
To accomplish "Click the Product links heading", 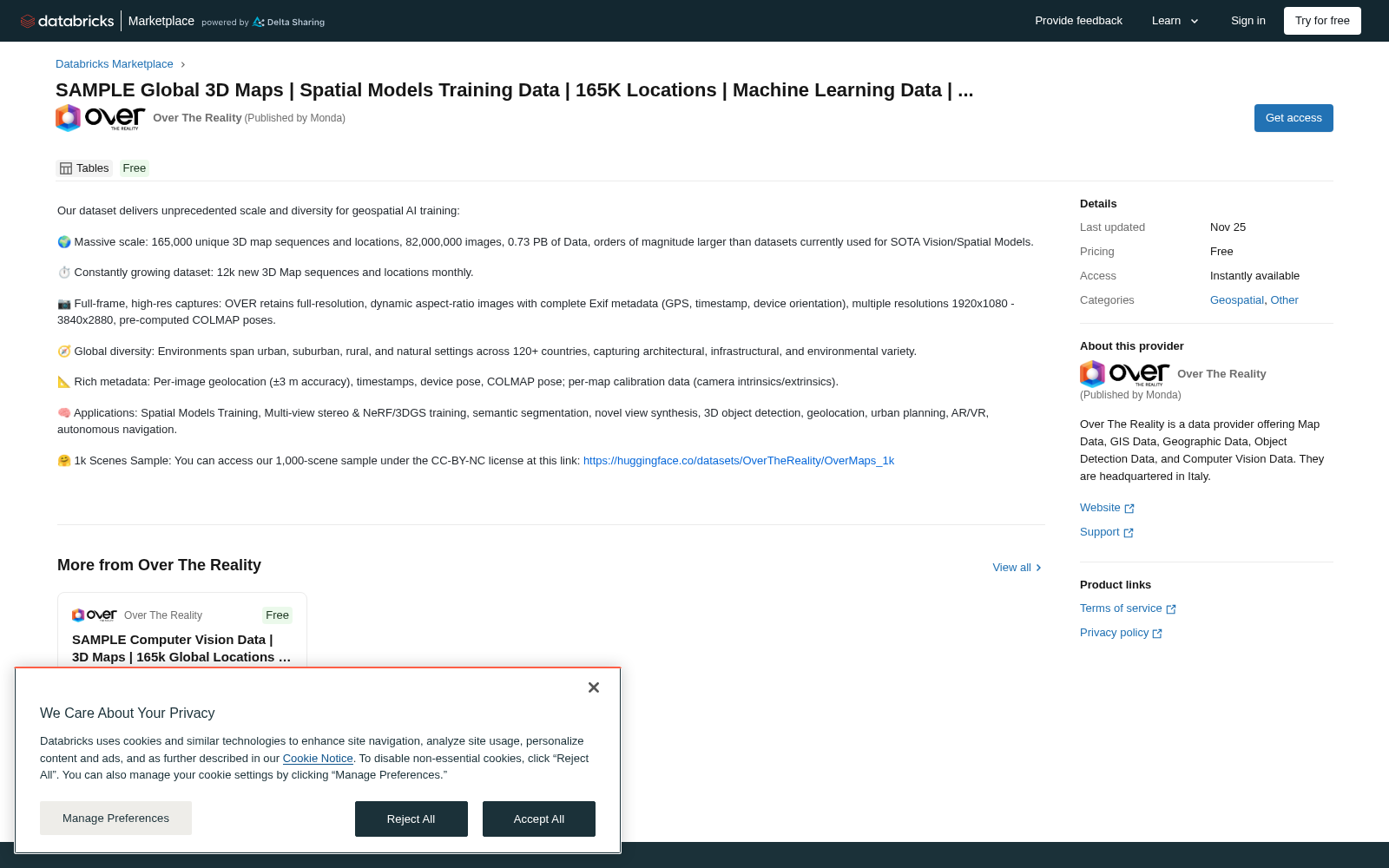I will pyautogui.click(x=1116, y=585).
